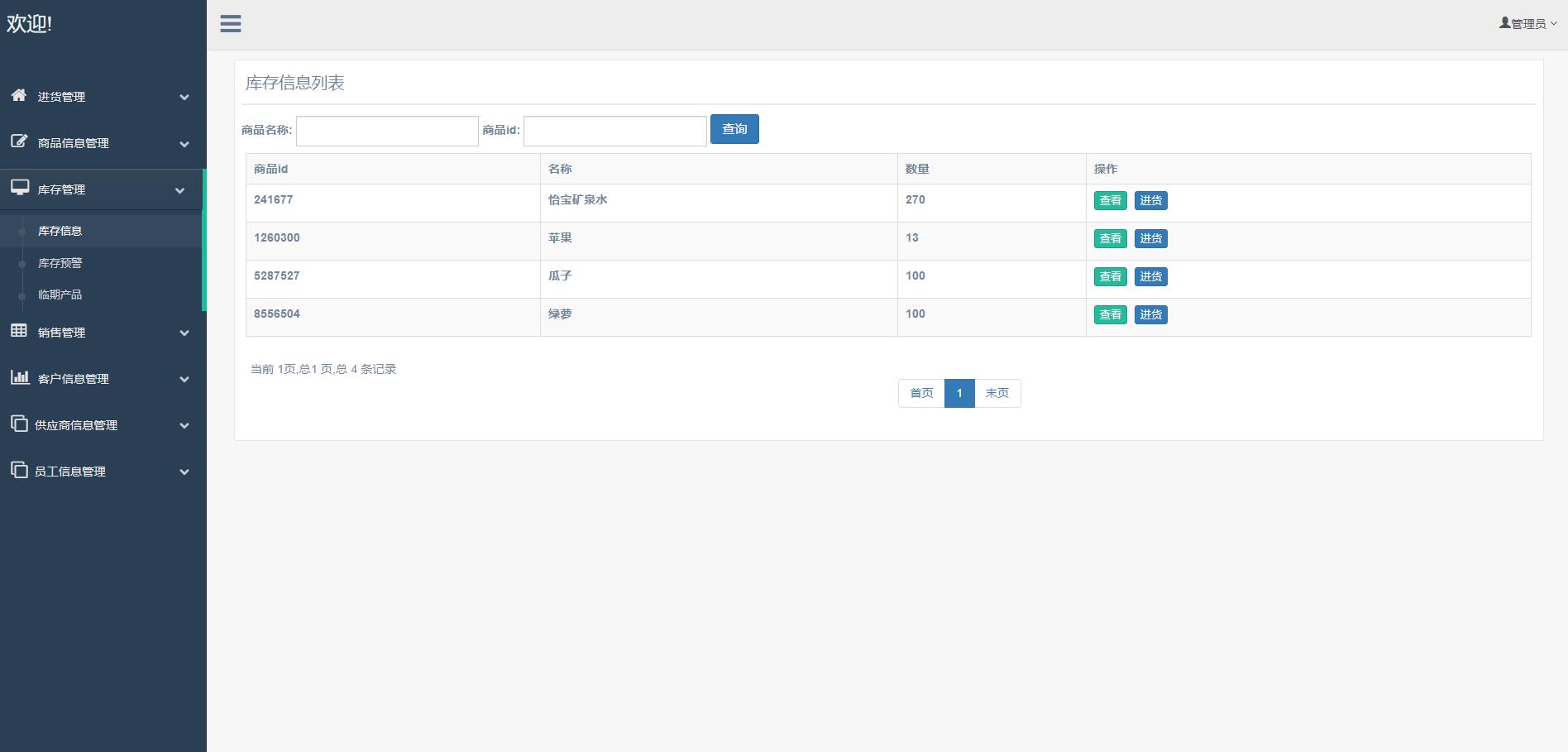Click the hamburger menu icon to toggle sidebar

(x=231, y=24)
